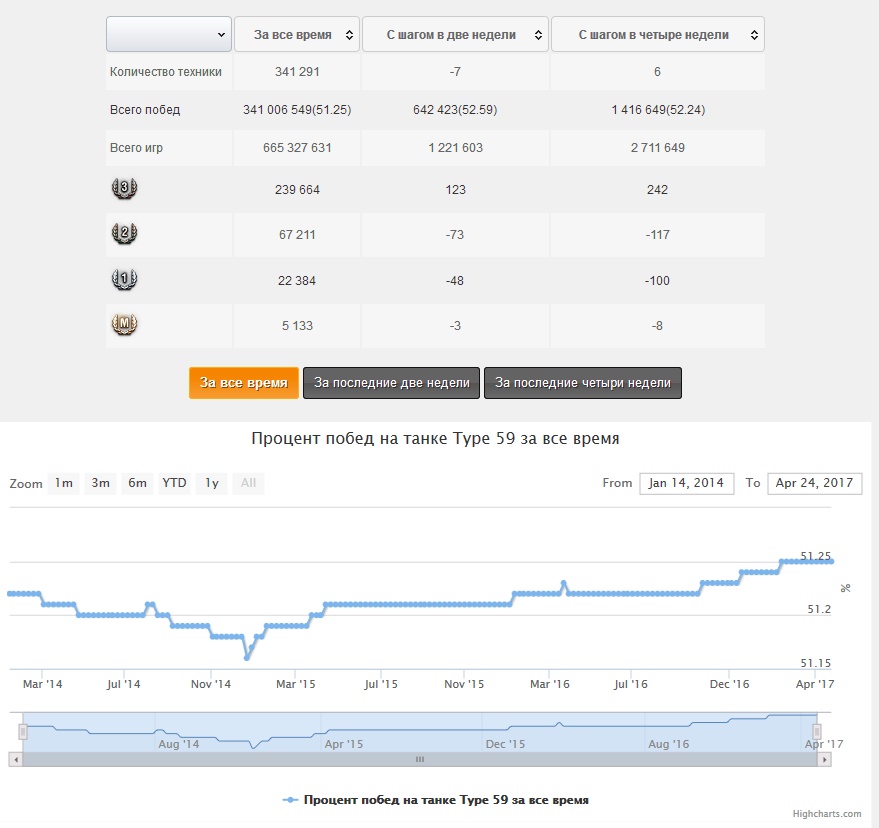
Task: Select the orange 'За все время' tab
Action: coord(244,383)
